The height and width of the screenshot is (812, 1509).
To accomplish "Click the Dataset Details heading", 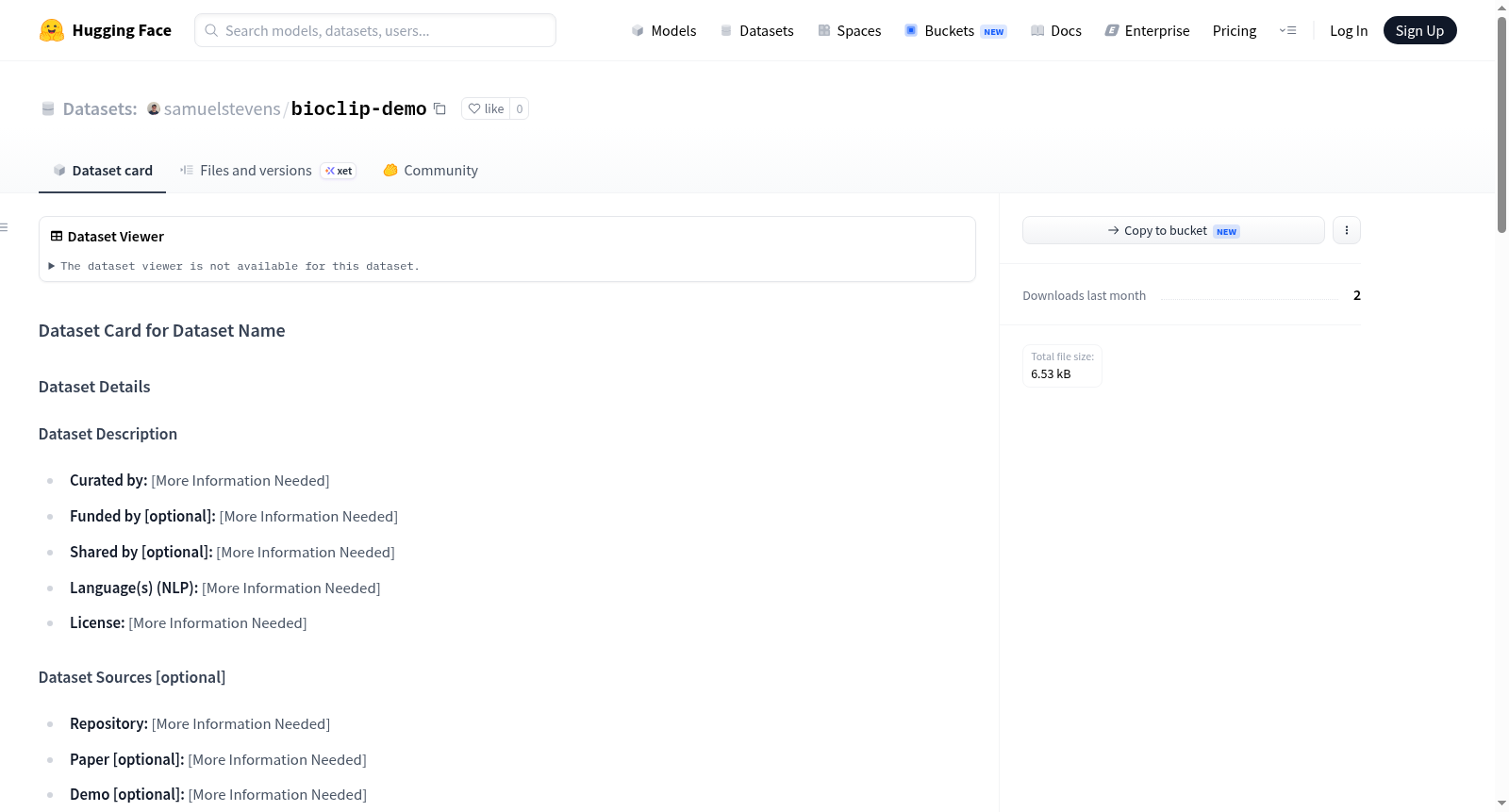I will (x=94, y=387).
